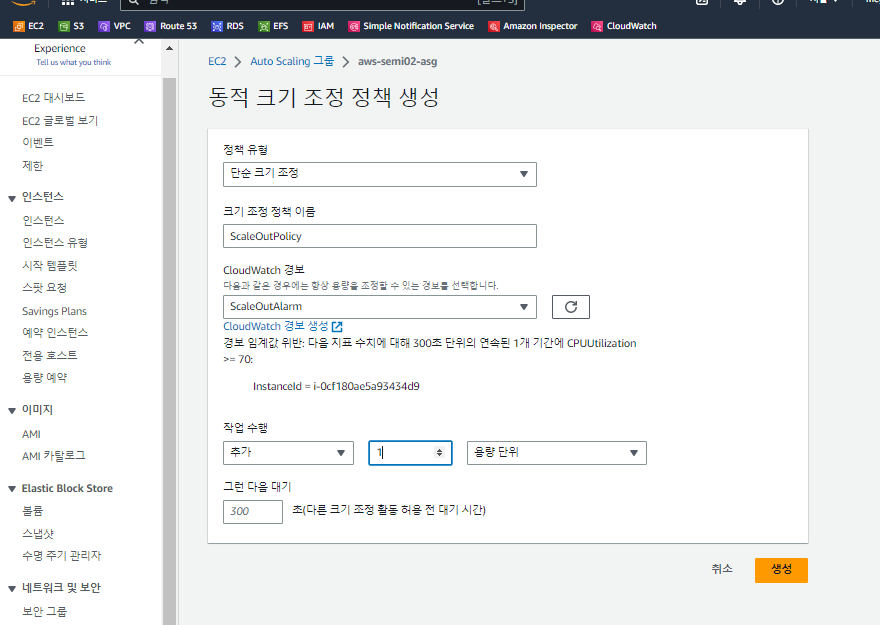Open the 추가 action dropdown

tap(288, 453)
